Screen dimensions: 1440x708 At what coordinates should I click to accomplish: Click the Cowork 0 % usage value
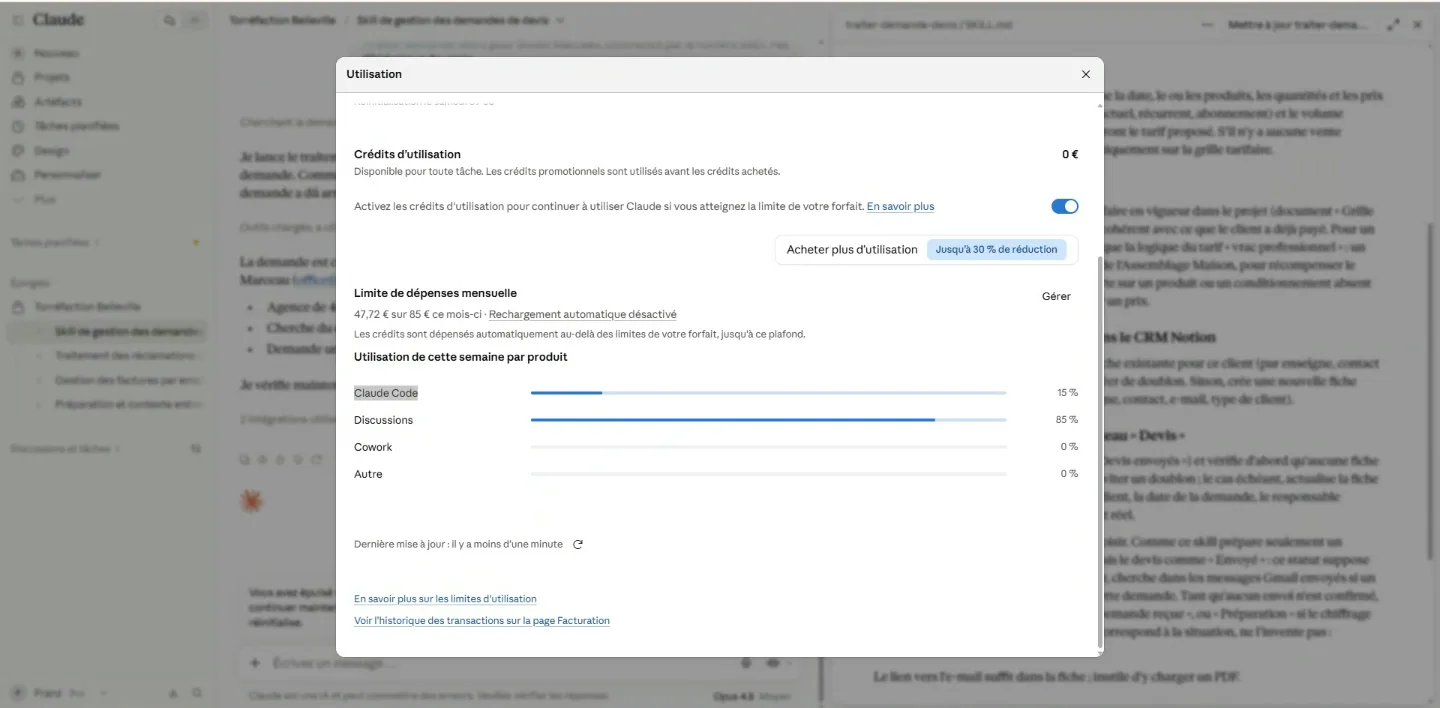[x=1069, y=447]
